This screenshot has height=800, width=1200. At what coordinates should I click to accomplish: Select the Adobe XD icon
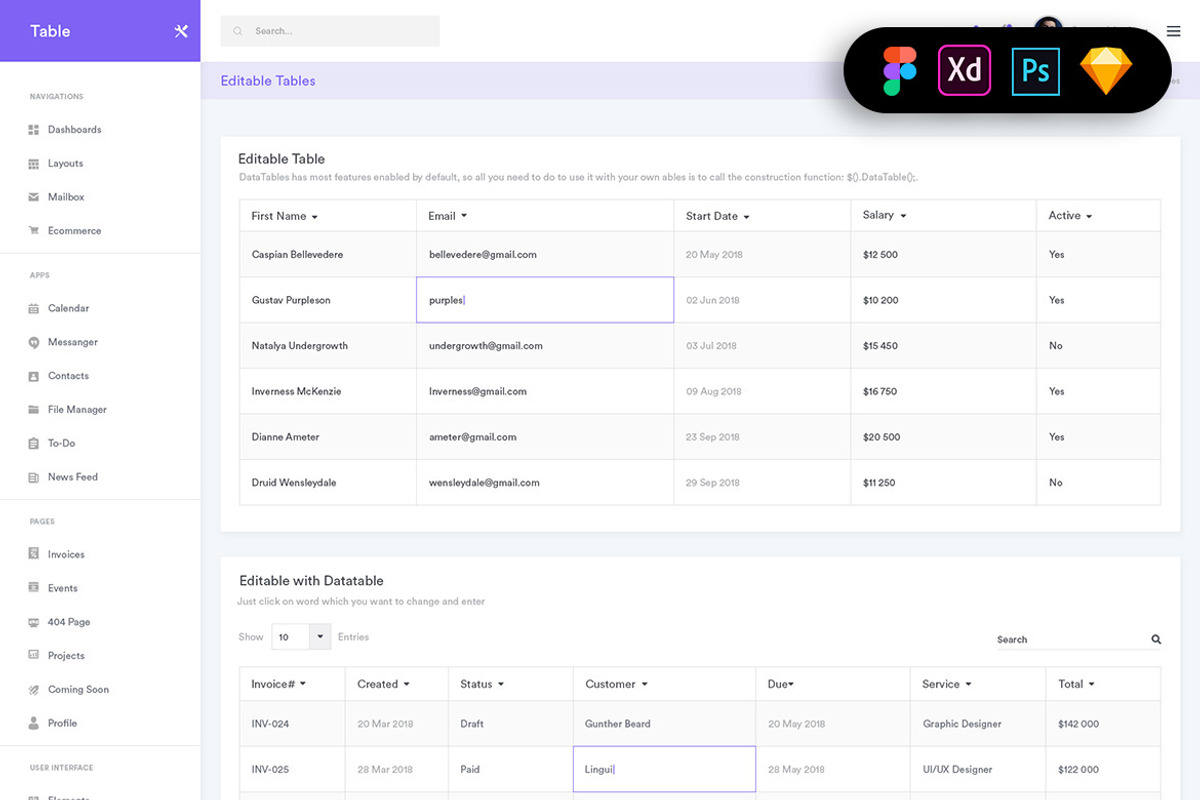pos(964,70)
